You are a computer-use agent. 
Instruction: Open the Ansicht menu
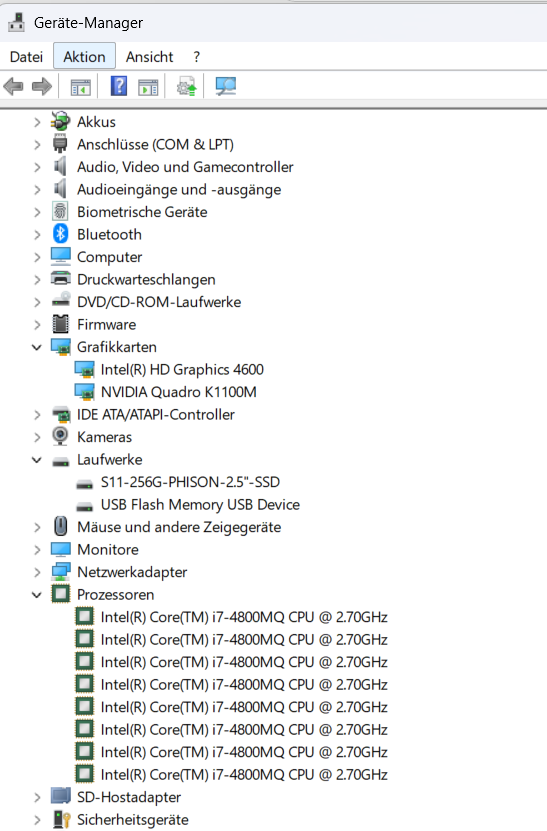(x=149, y=57)
